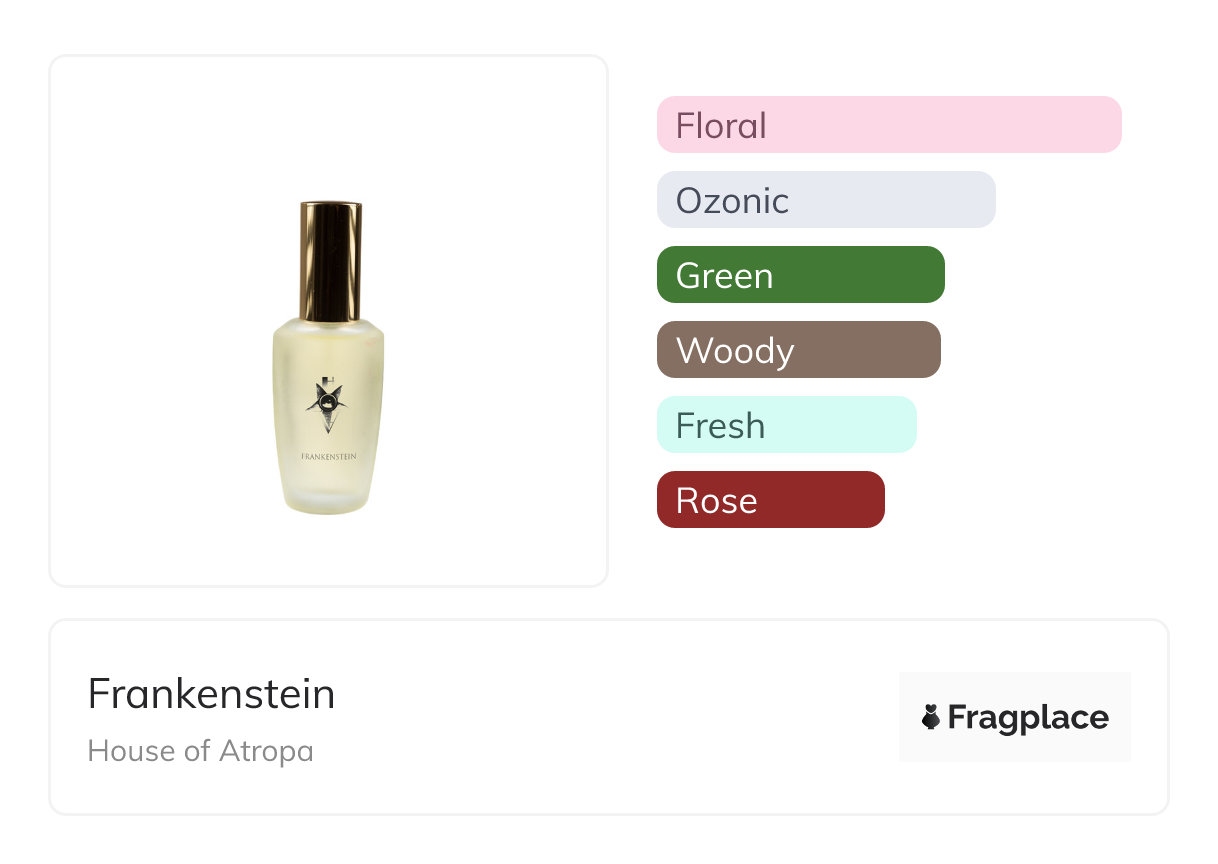Screen dimensions: 1218x864
Task: Click the word Rose inside its bar
Action: (x=716, y=501)
